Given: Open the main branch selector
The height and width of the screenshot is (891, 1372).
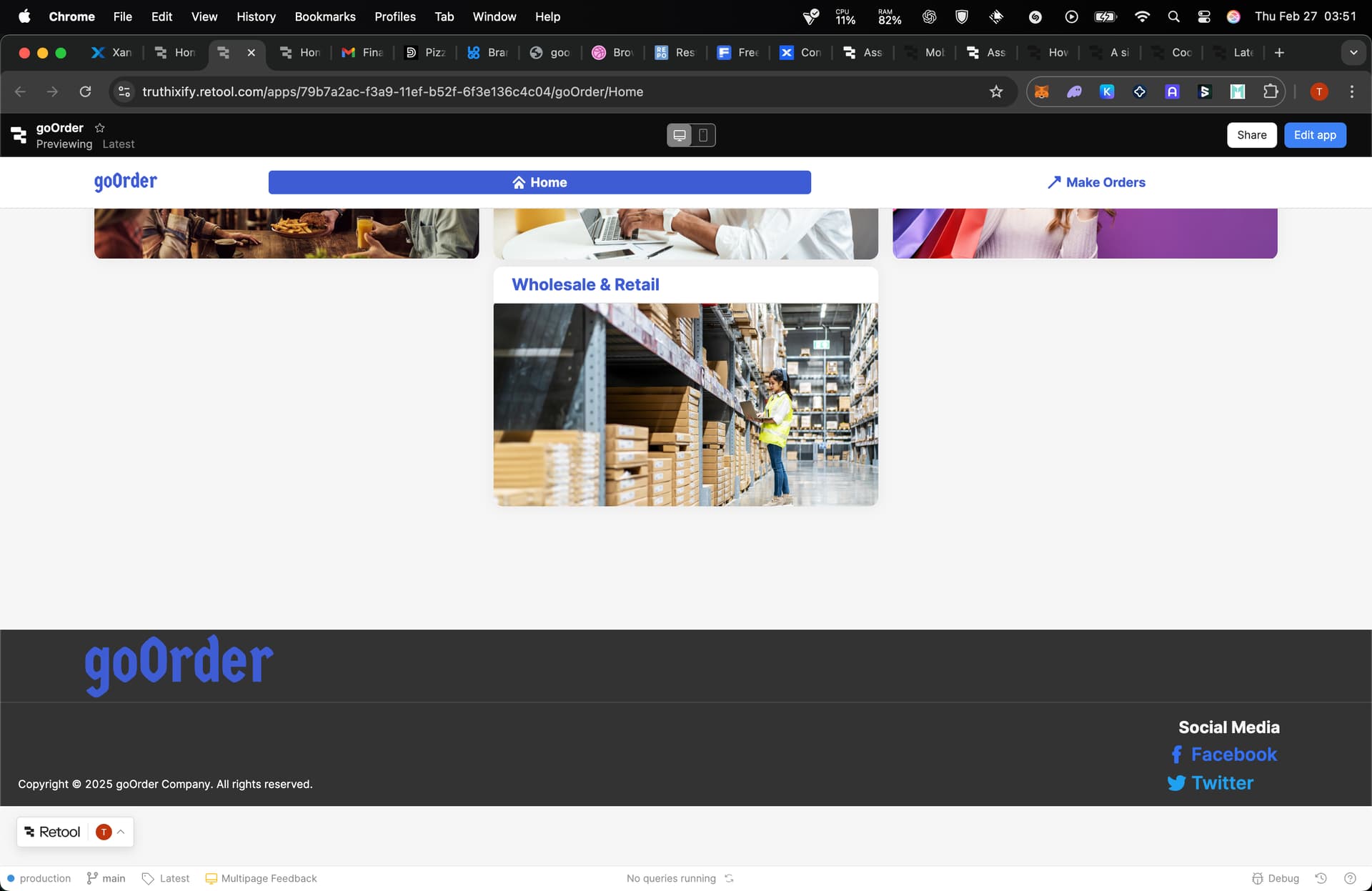Looking at the screenshot, I should point(106,878).
